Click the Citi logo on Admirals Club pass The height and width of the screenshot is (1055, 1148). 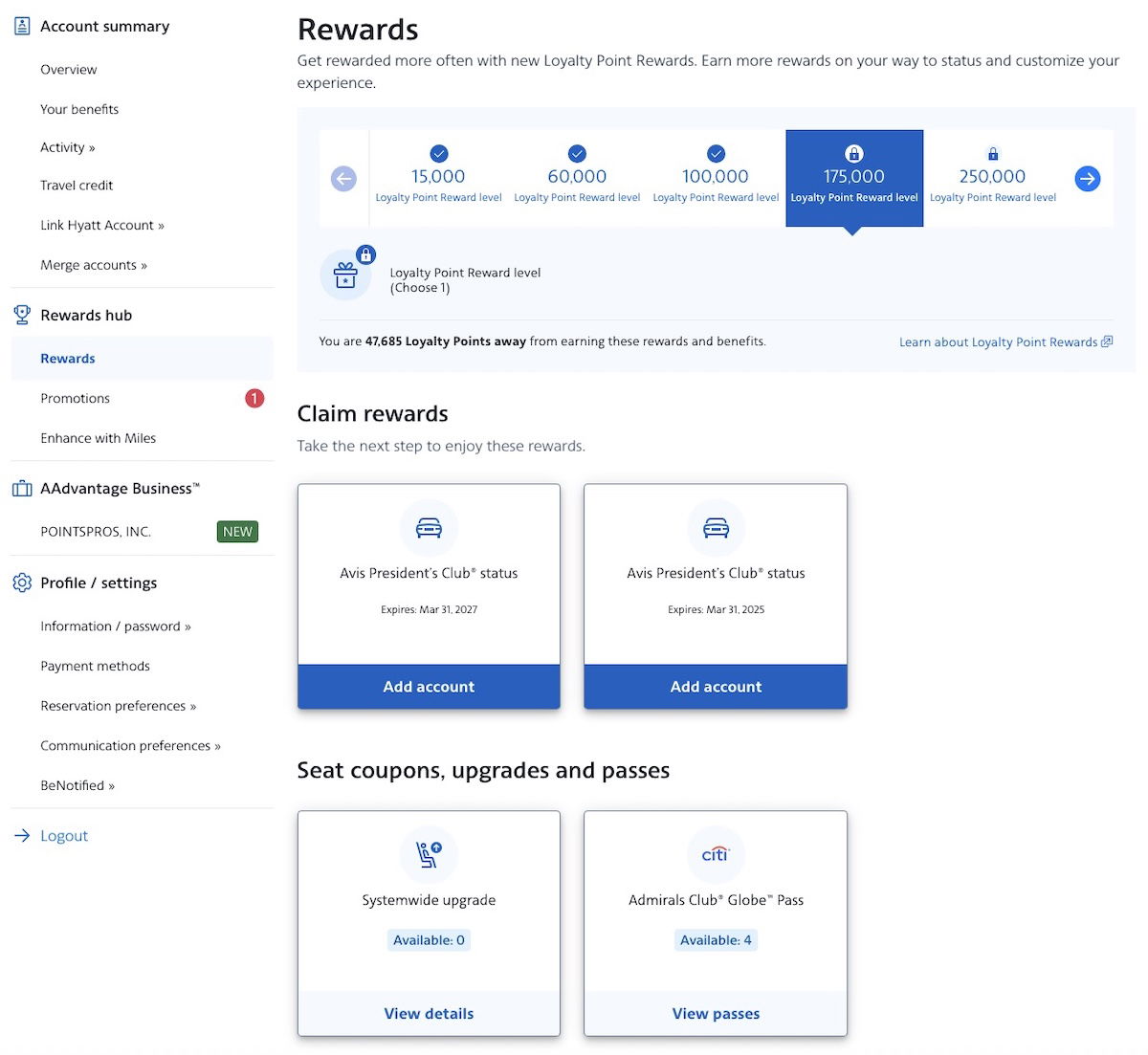coord(716,854)
